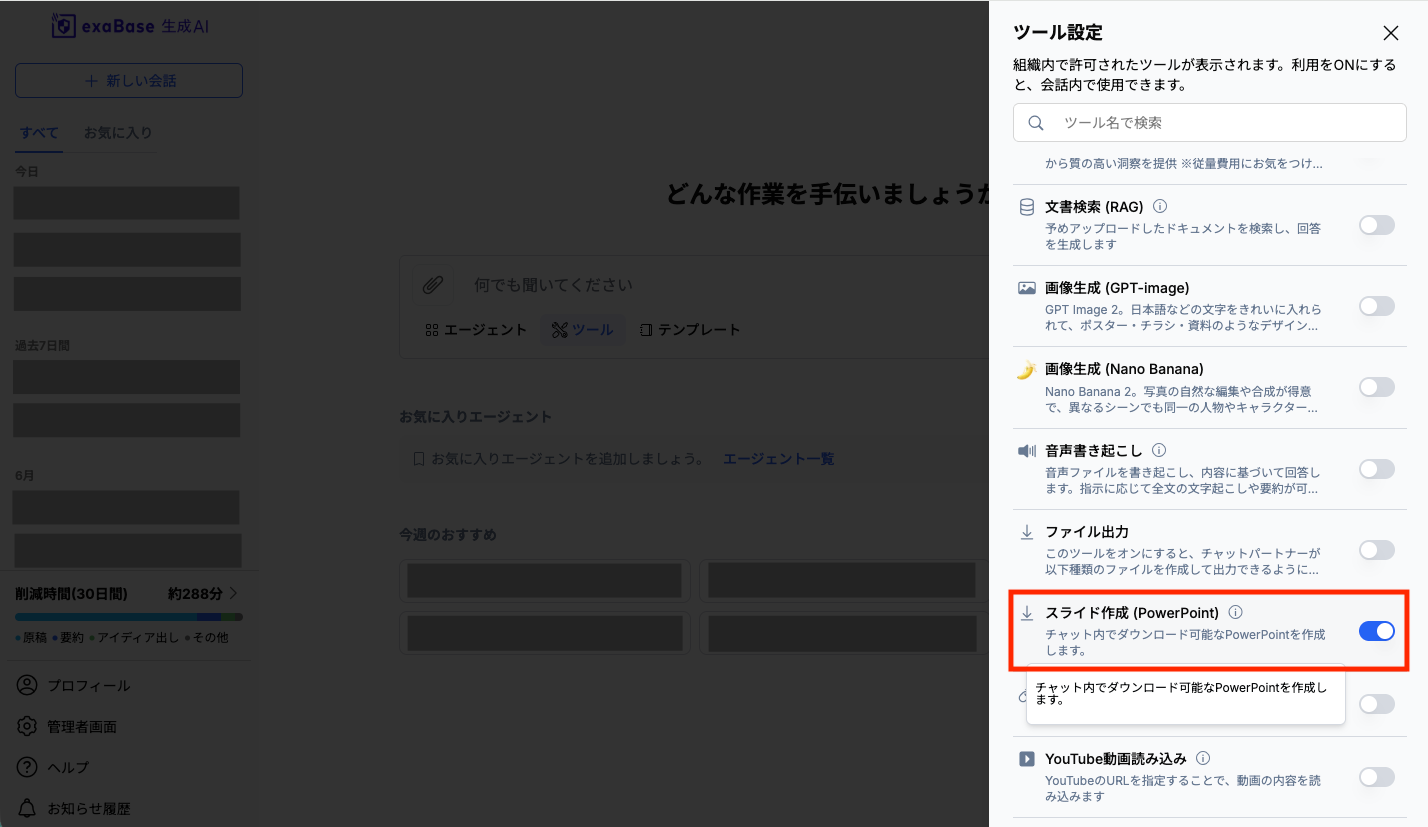
Task: Click the ファイル出力 download icon
Action: coord(1026,532)
